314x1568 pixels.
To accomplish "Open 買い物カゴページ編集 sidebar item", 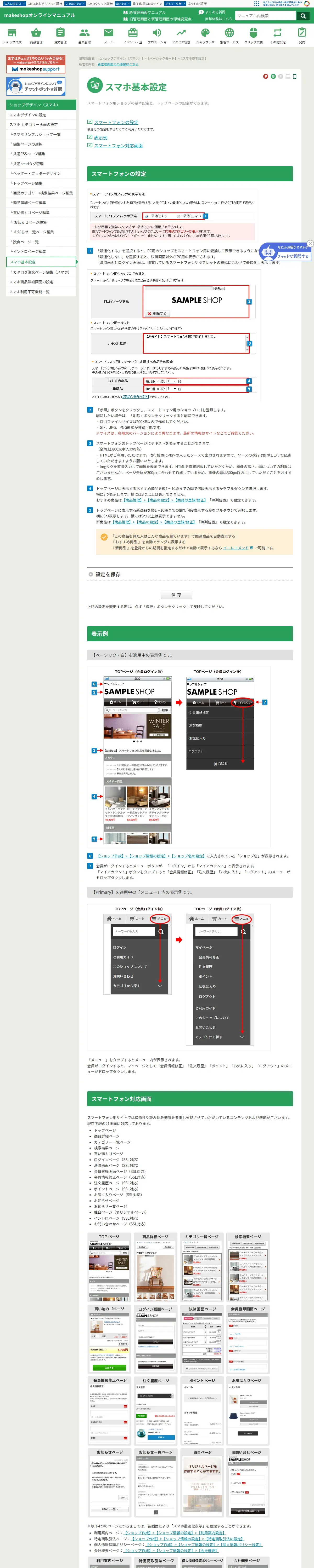I will pyautogui.click(x=41, y=212).
